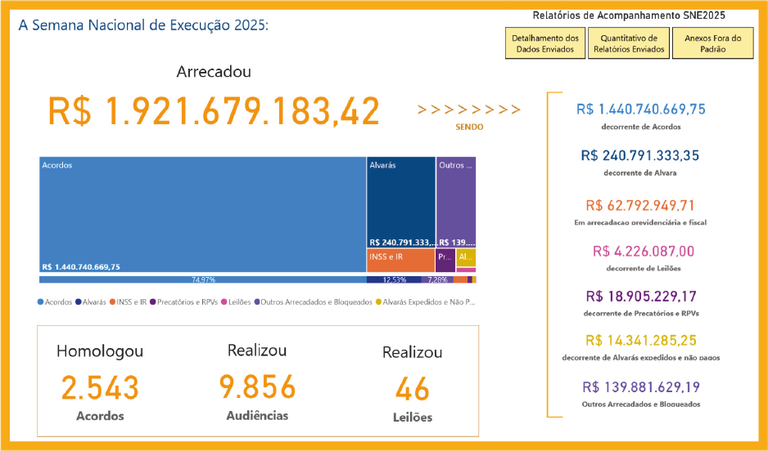The image size is (768, 451).
Task: Click the Precatórios e RPVs legend dot
Action: tap(153, 301)
